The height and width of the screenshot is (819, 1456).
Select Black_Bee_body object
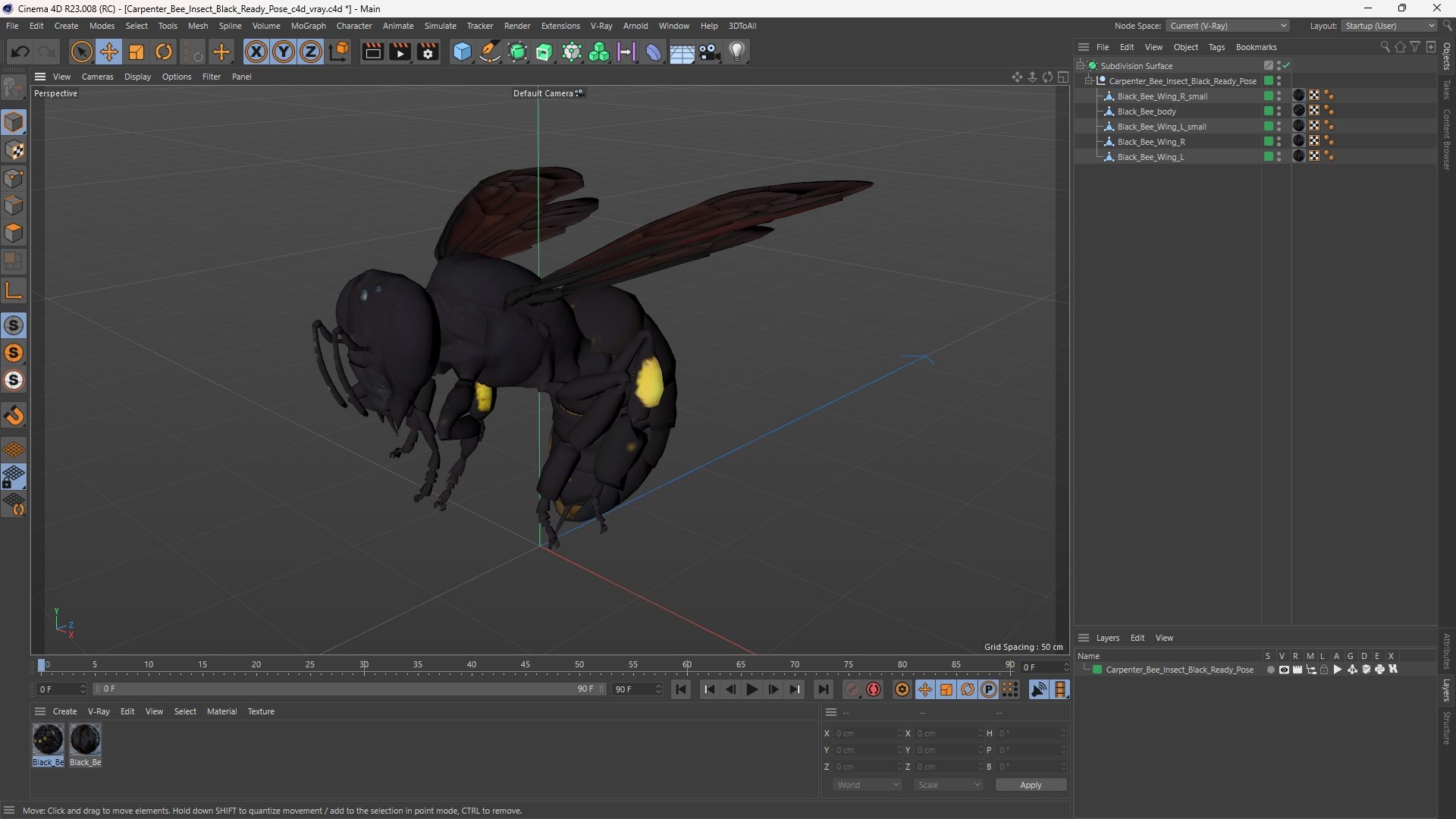[x=1146, y=111]
